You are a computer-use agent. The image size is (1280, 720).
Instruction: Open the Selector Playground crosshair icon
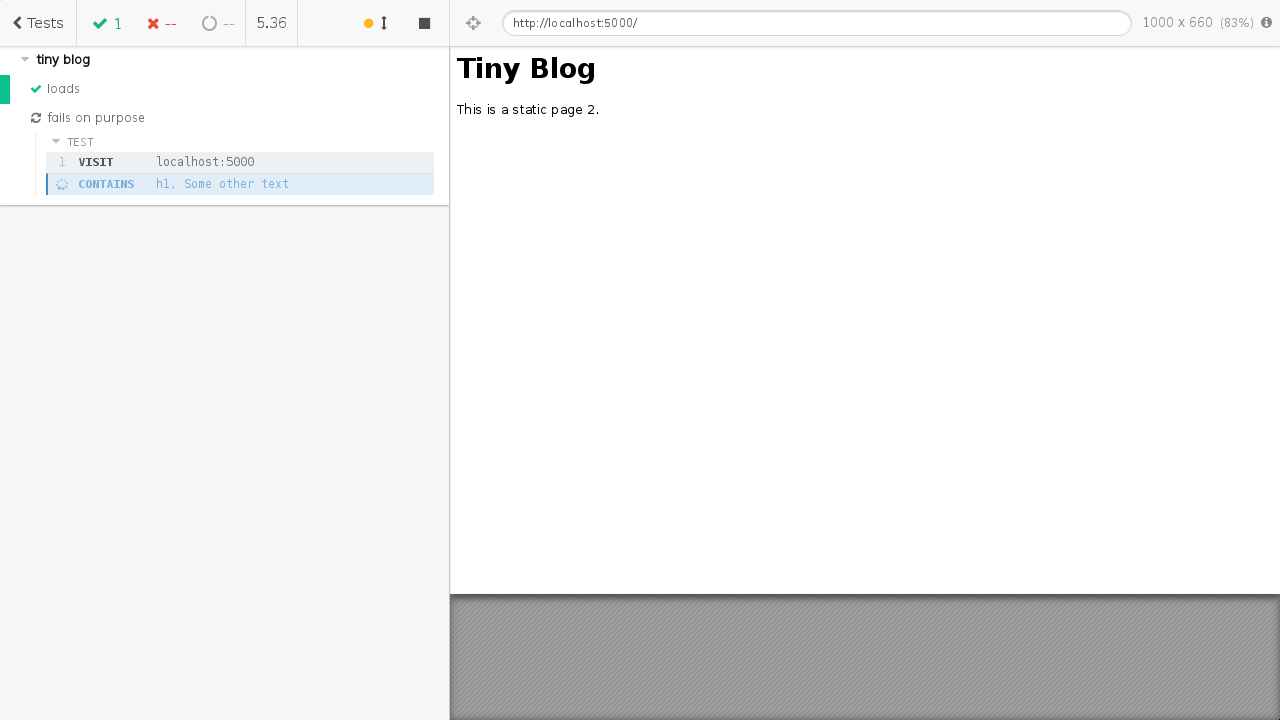(474, 23)
